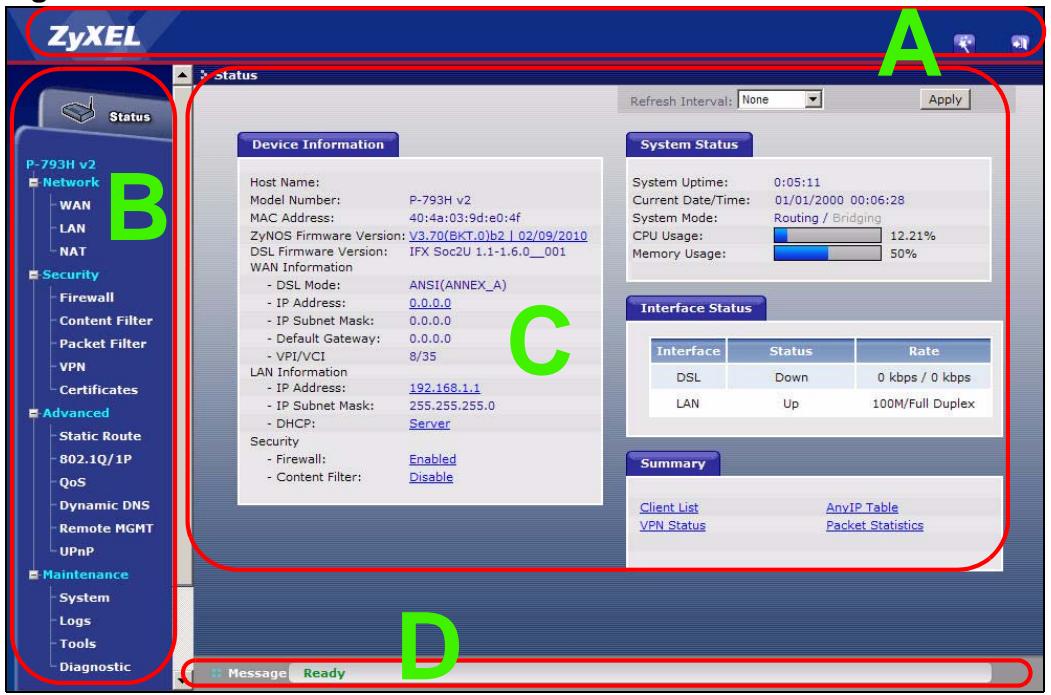Click the Maintenance section label
This screenshot has height=695, width=1051.
[x=85, y=575]
